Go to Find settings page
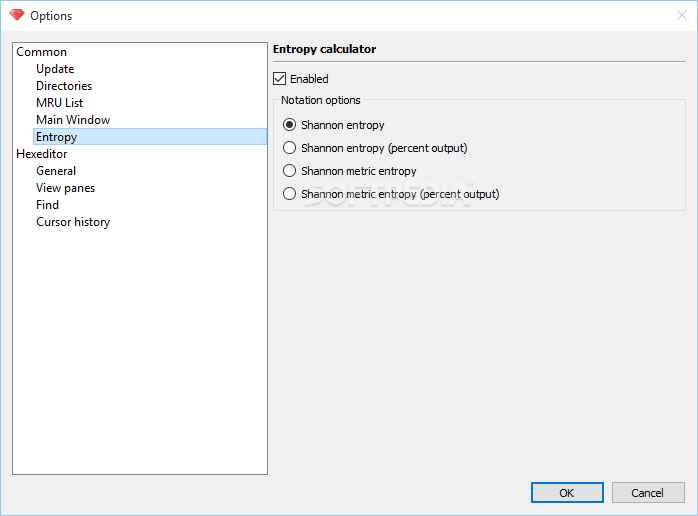This screenshot has width=698, height=516. (48, 205)
